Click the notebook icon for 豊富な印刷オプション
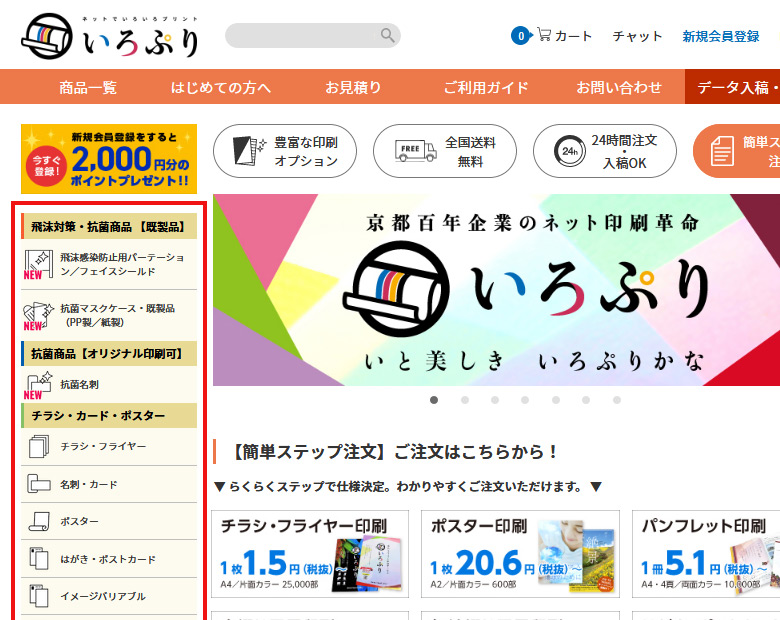The height and width of the screenshot is (620, 780). [x=249, y=151]
